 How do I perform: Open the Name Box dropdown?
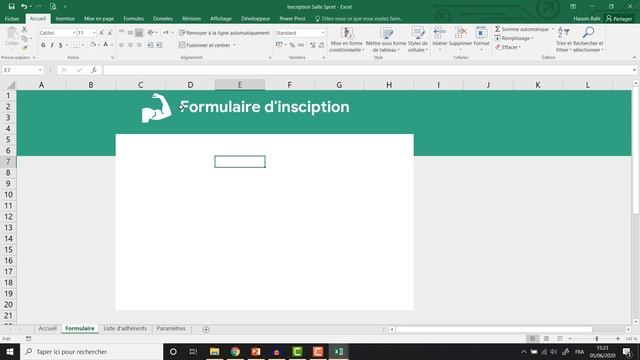click(40, 70)
